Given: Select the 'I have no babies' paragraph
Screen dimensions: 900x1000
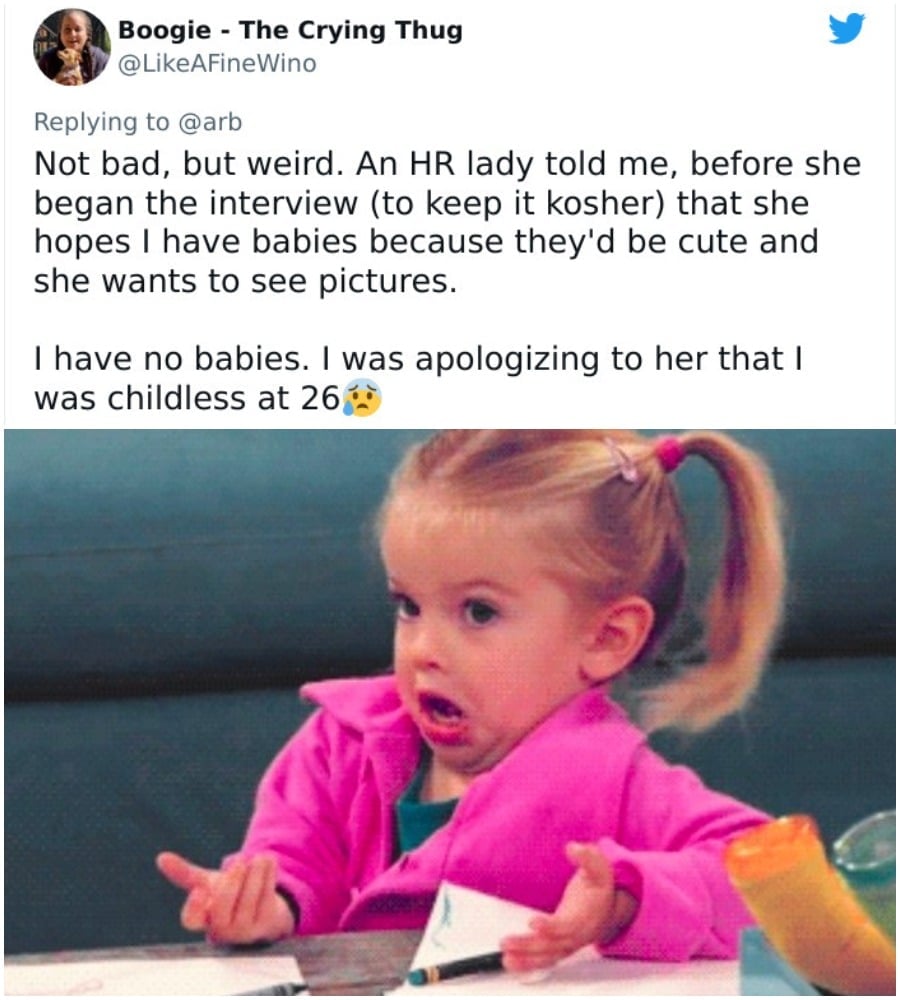Looking at the screenshot, I should (x=418, y=378).
